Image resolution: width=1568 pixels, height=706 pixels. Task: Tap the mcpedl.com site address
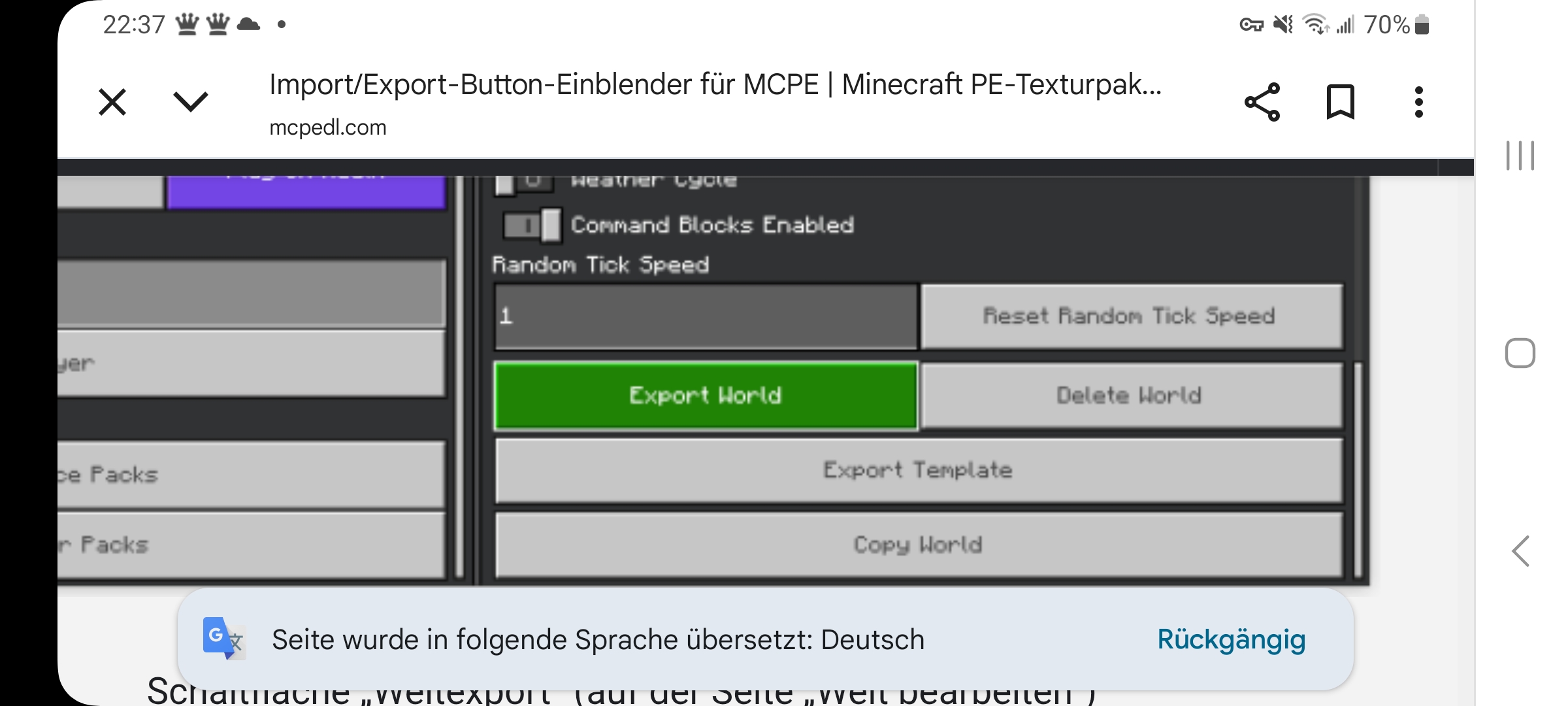[328, 127]
